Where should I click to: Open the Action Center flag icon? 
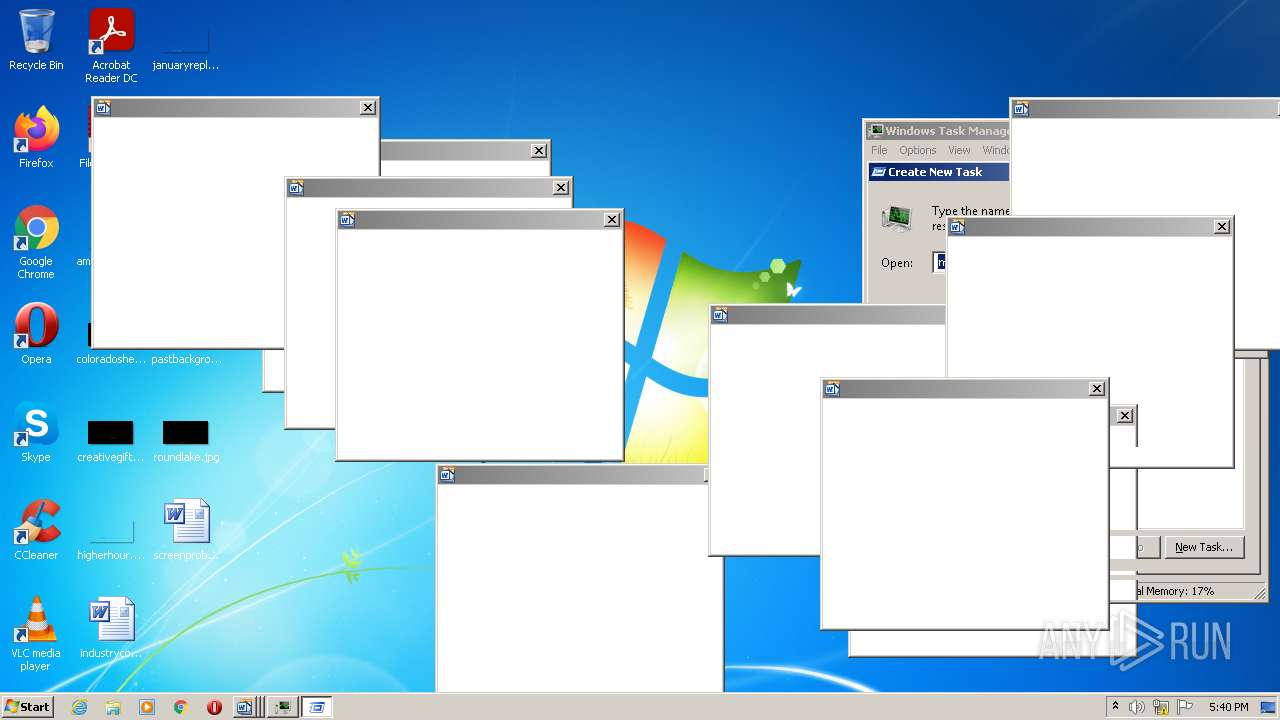[x=1185, y=707]
